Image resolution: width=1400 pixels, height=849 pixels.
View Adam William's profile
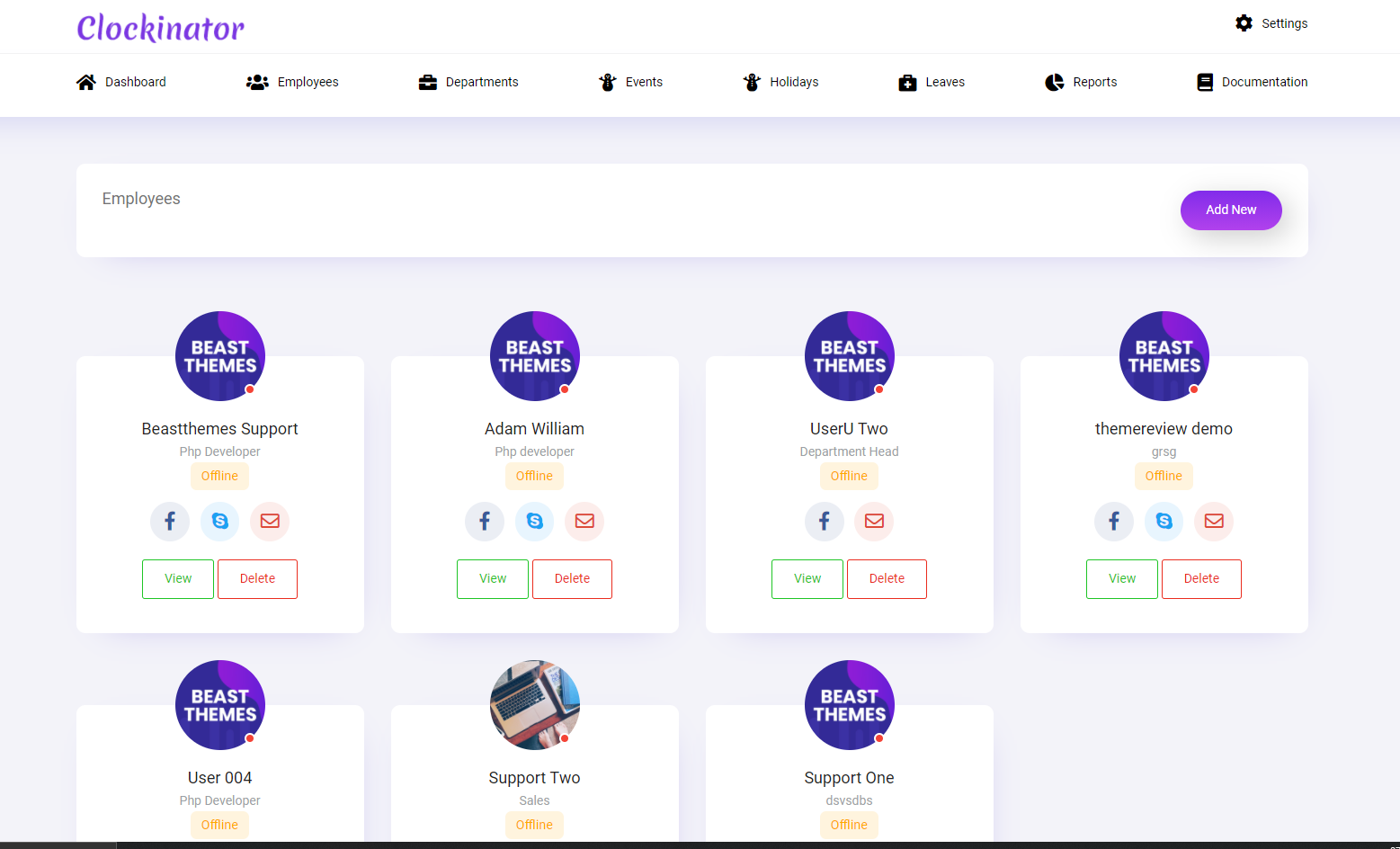point(493,579)
